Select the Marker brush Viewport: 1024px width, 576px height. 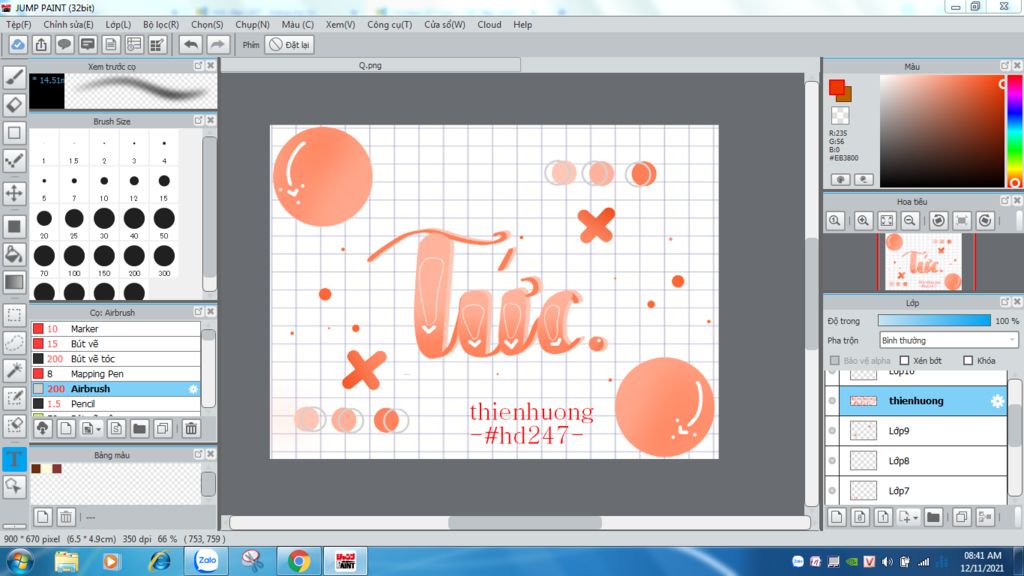click(116, 328)
